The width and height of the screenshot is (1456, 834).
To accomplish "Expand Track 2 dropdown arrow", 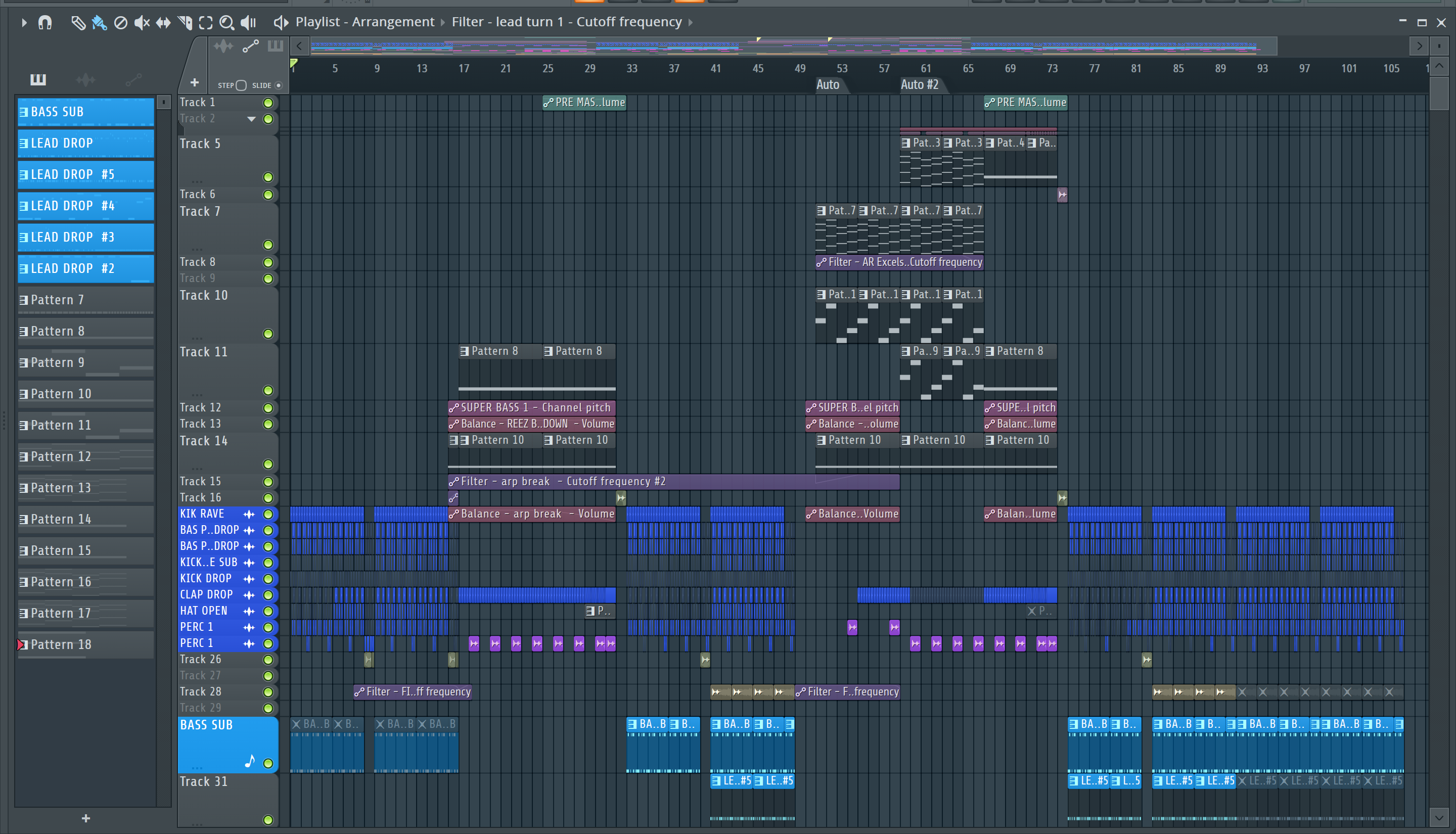I will [251, 119].
